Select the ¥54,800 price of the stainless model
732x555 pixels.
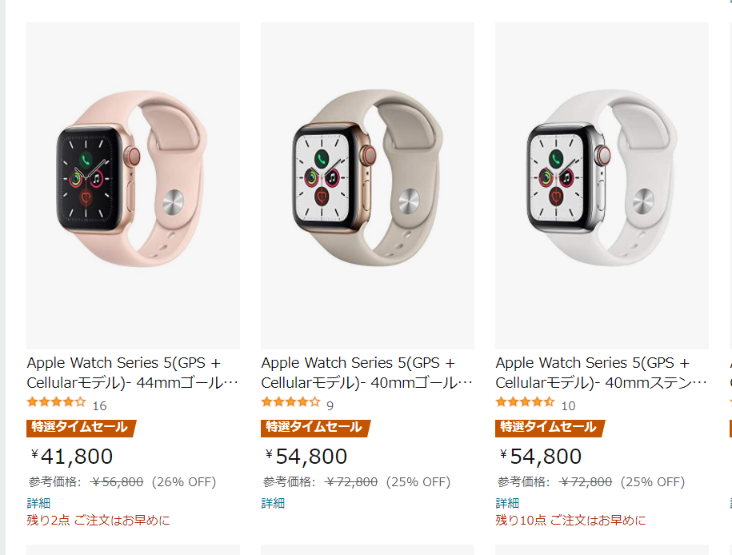click(x=541, y=457)
